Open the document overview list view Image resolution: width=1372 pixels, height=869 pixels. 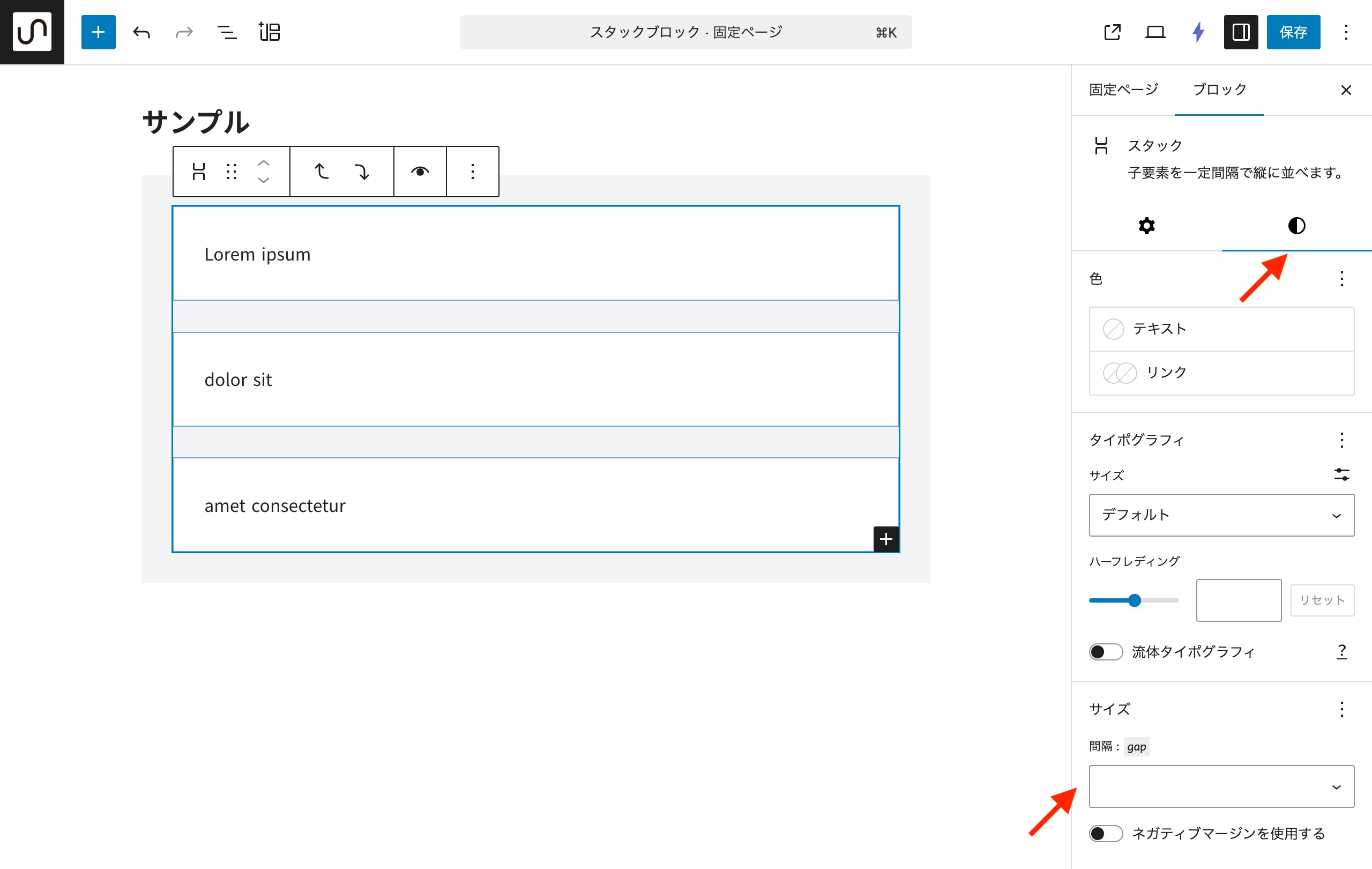point(227,32)
